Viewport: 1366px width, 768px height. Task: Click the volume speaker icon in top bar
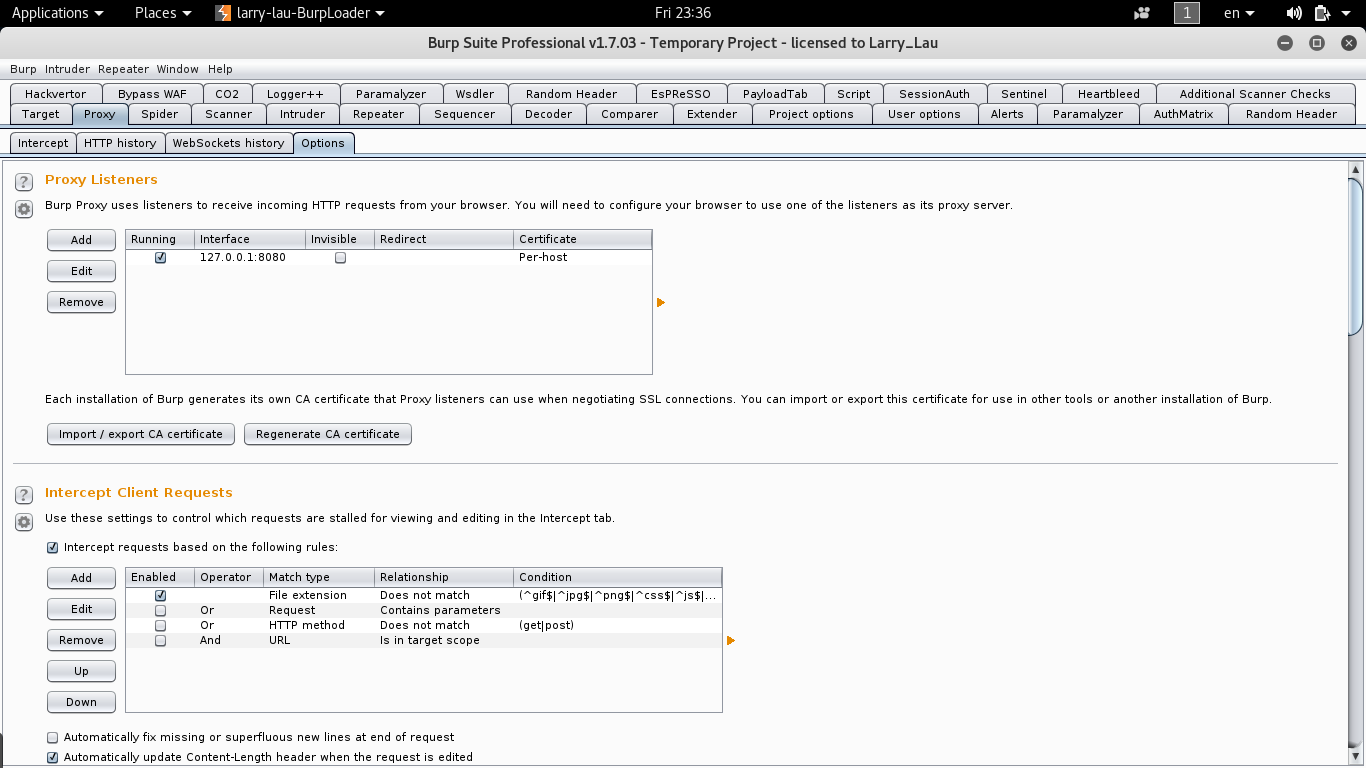(1294, 13)
